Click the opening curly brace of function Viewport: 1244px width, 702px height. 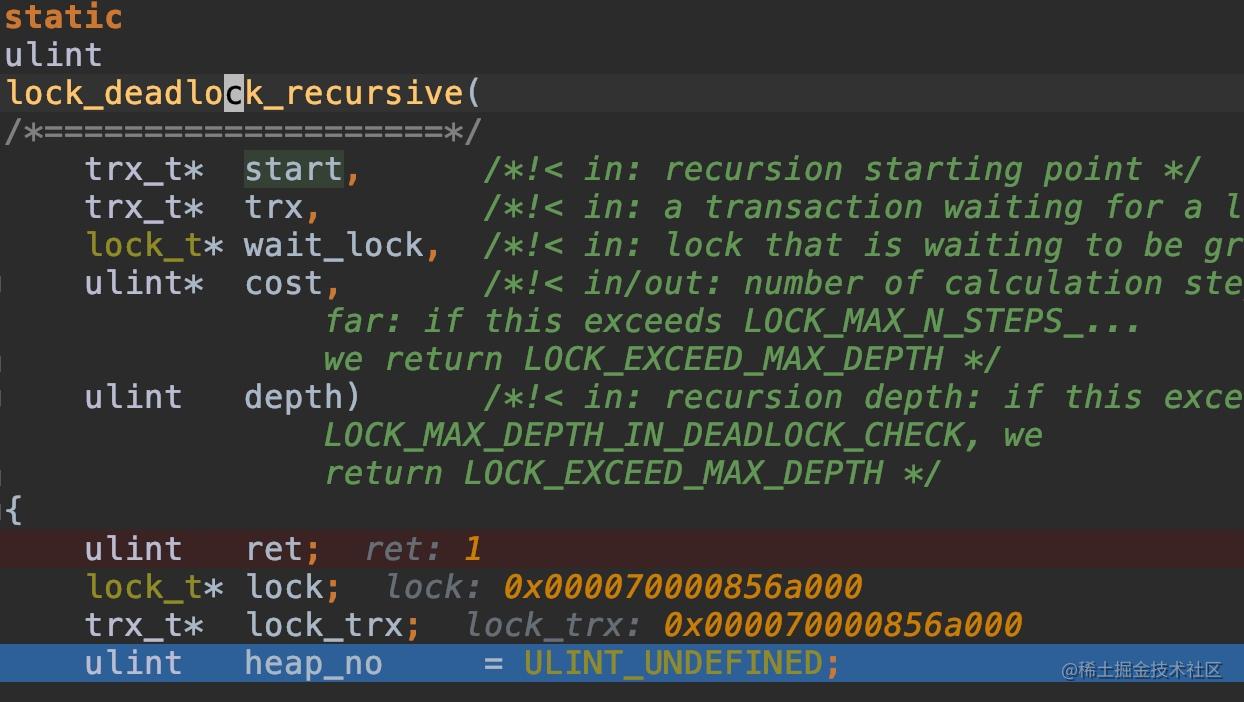tap(13, 511)
